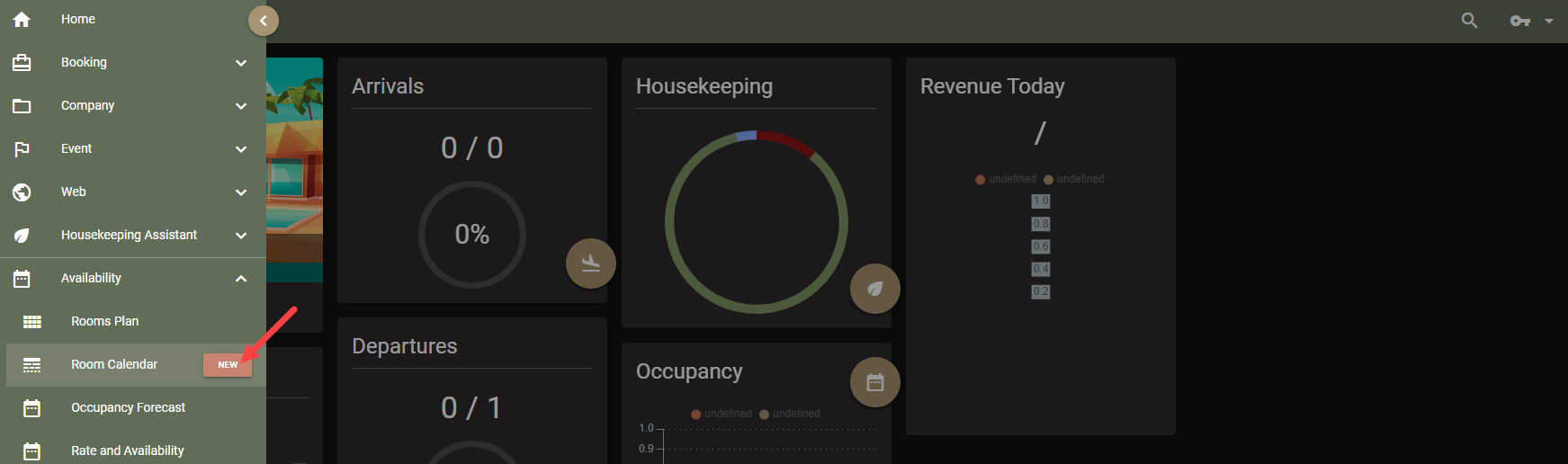Viewport: 1568px width, 464px height.
Task: Click the Web globe icon
Action: tap(22, 192)
